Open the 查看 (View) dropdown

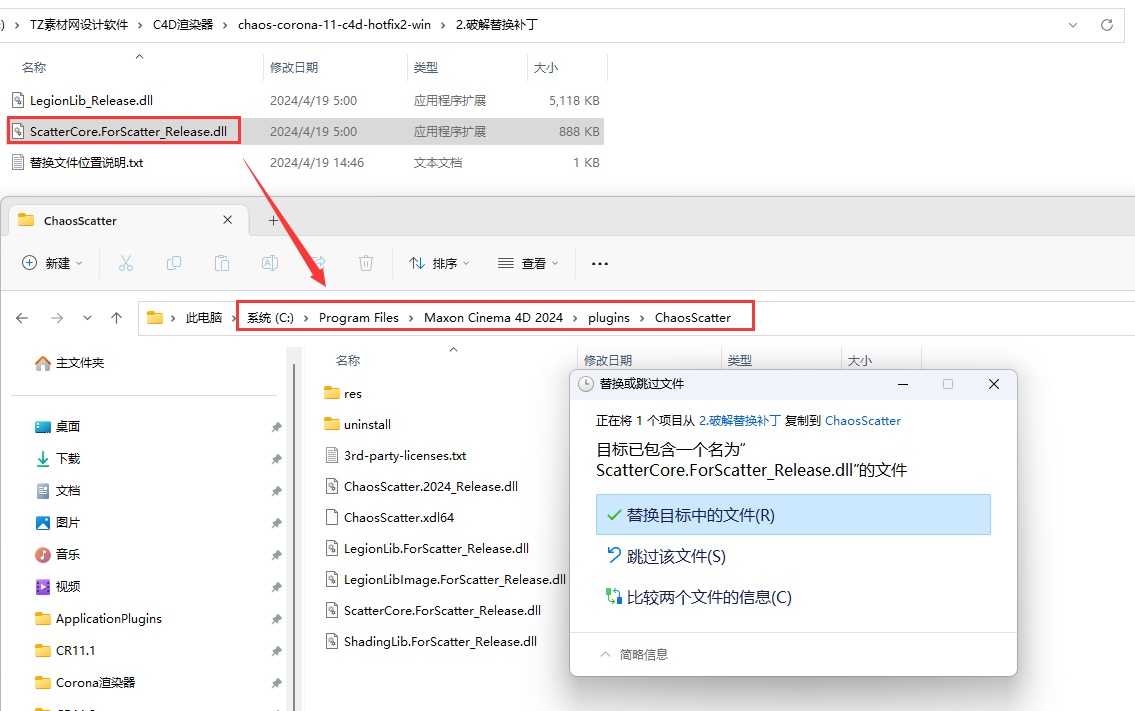point(528,264)
